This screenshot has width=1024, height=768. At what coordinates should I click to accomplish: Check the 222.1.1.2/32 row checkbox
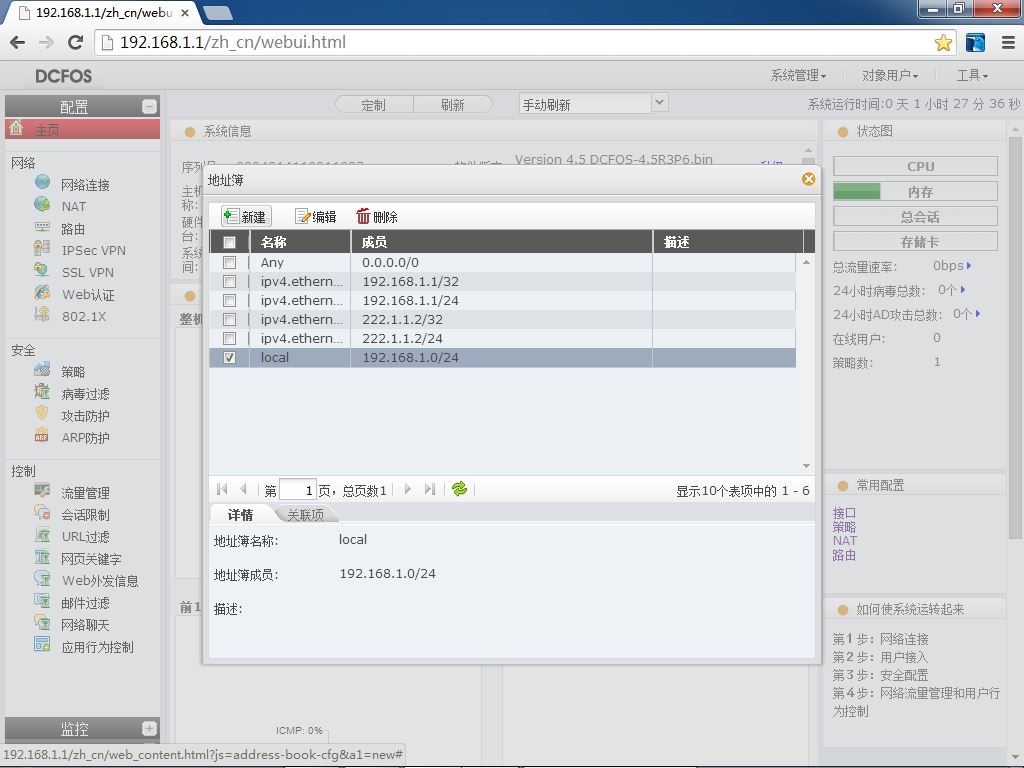[229, 319]
